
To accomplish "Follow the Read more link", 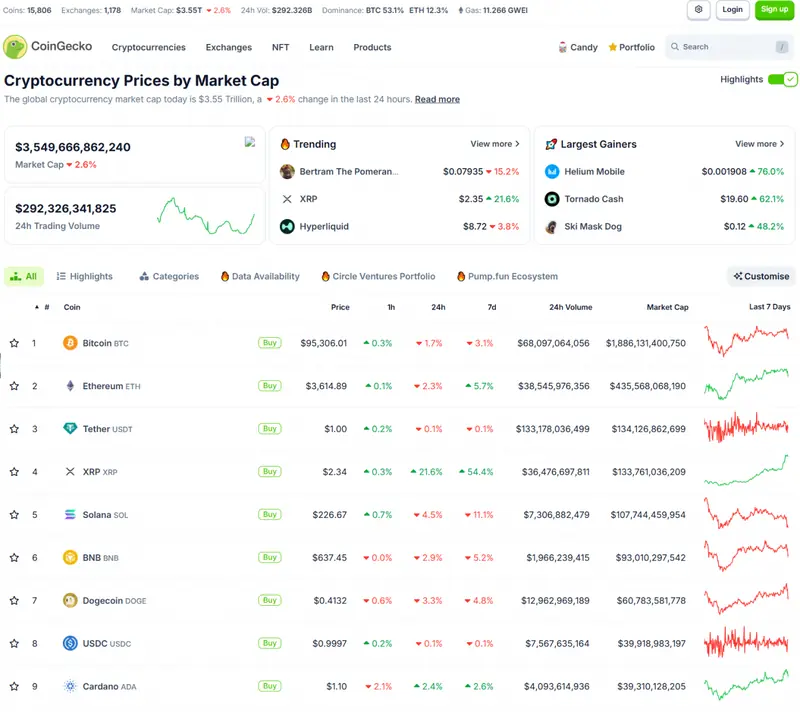I will tap(437, 99).
